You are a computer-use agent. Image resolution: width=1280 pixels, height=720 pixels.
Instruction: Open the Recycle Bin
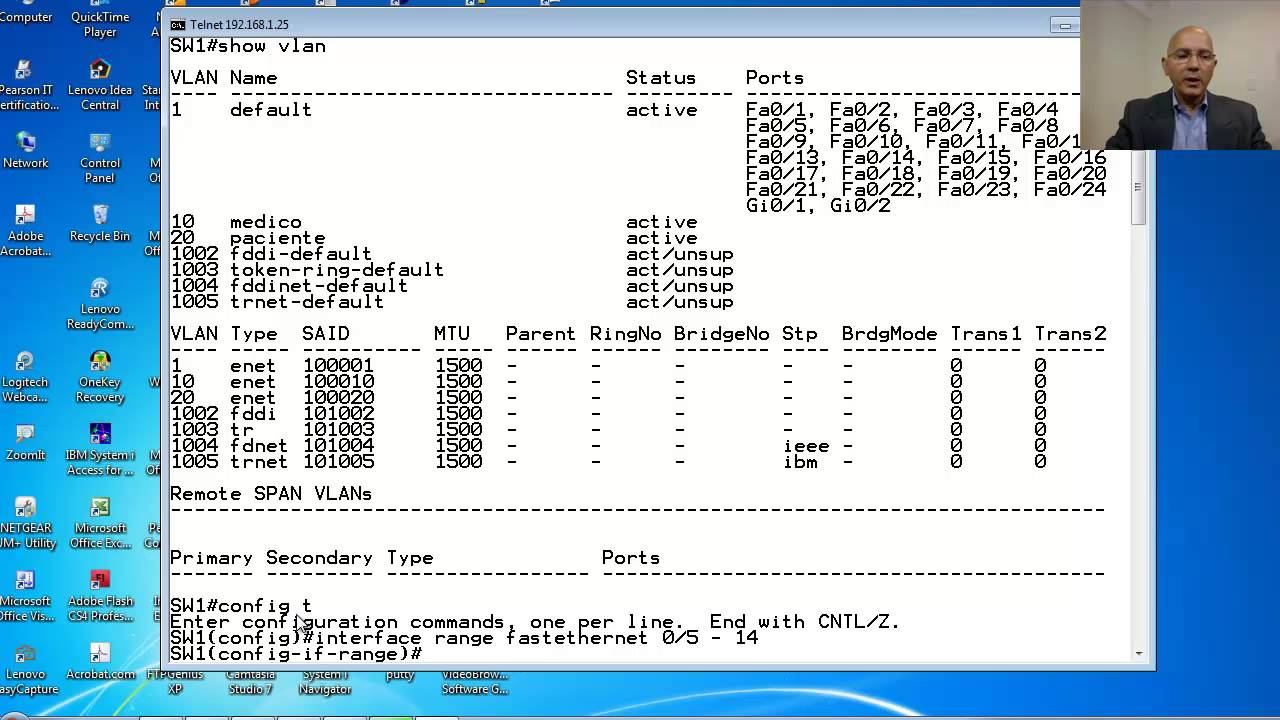tap(100, 223)
